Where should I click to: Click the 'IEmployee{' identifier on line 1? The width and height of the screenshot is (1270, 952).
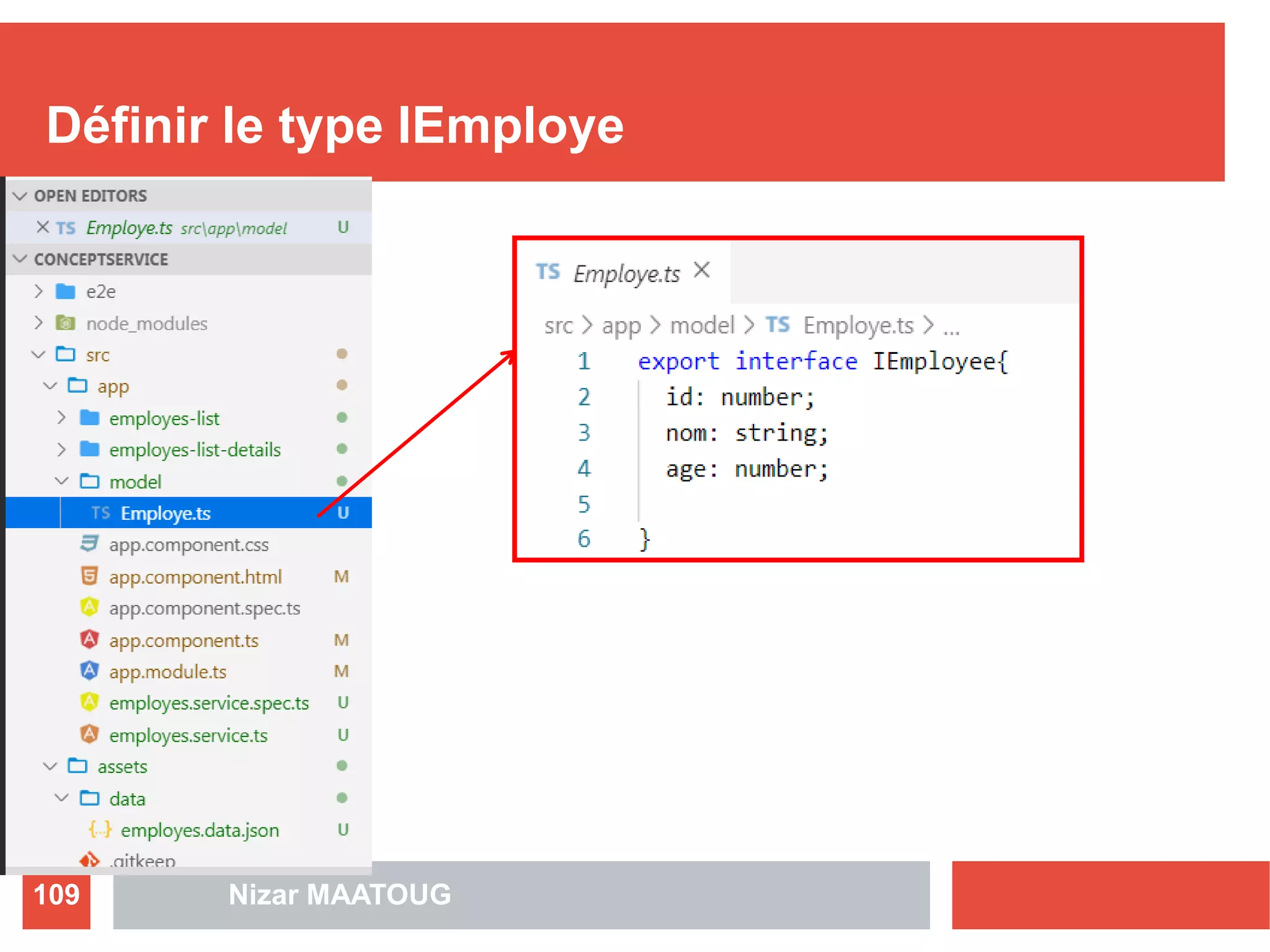click(941, 361)
